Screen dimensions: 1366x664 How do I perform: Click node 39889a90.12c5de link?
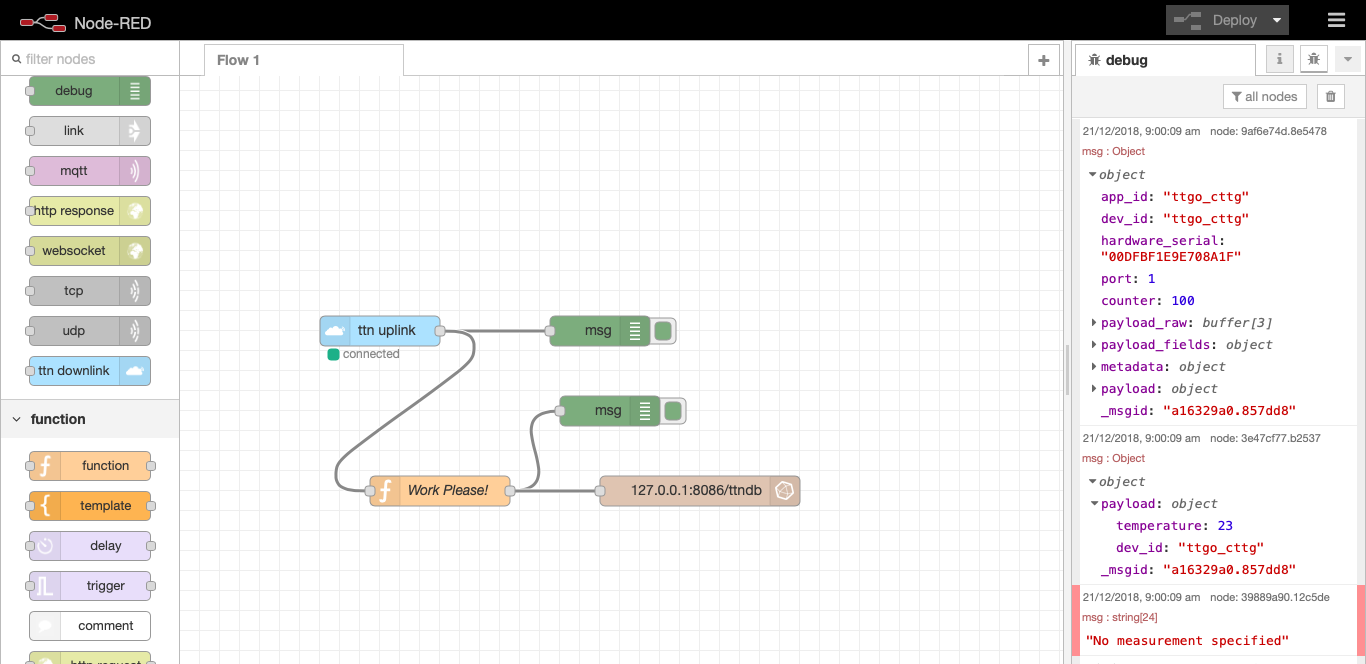pyautogui.click(x=1269, y=597)
